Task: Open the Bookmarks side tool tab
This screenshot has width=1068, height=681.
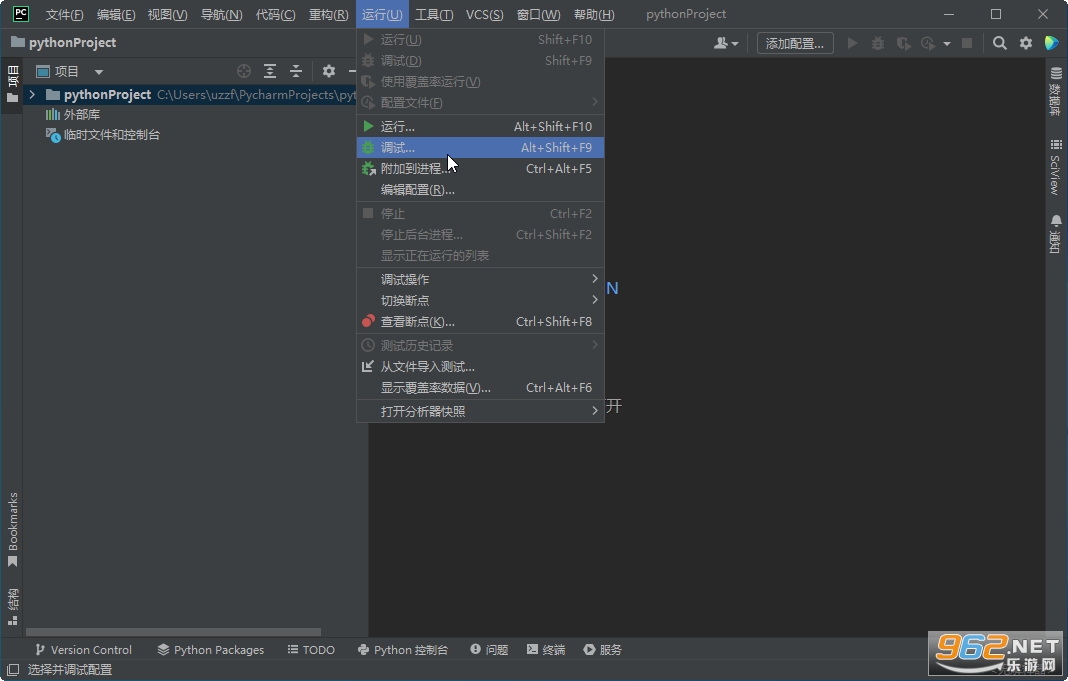Action: click(12, 529)
